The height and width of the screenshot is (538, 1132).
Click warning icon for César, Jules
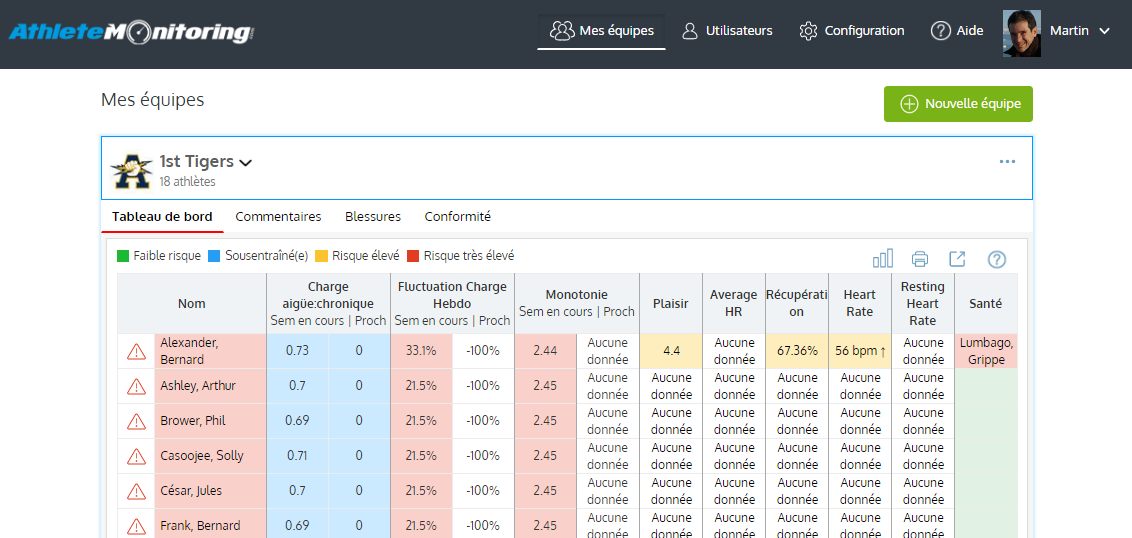[136, 491]
